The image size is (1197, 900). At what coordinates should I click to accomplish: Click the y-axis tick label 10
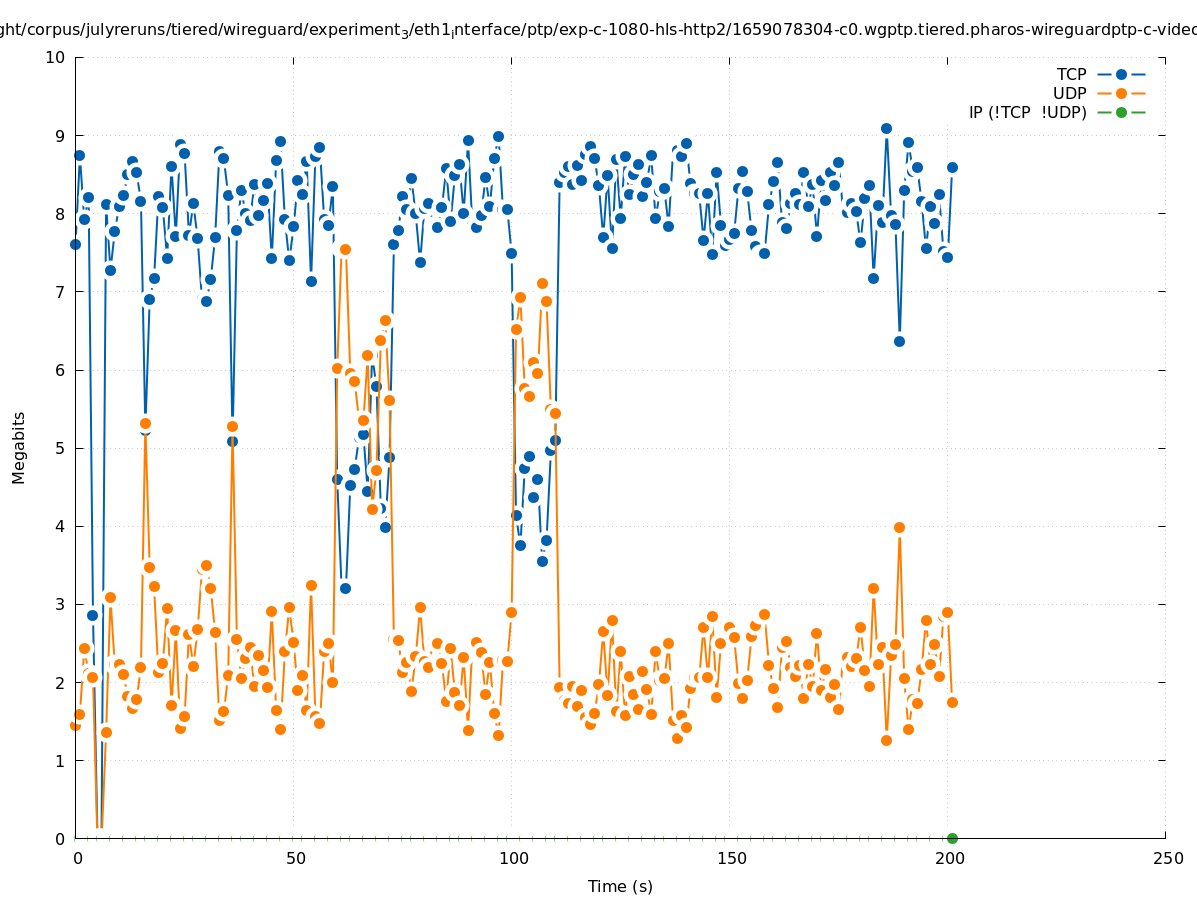pyautogui.click(x=55, y=57)
